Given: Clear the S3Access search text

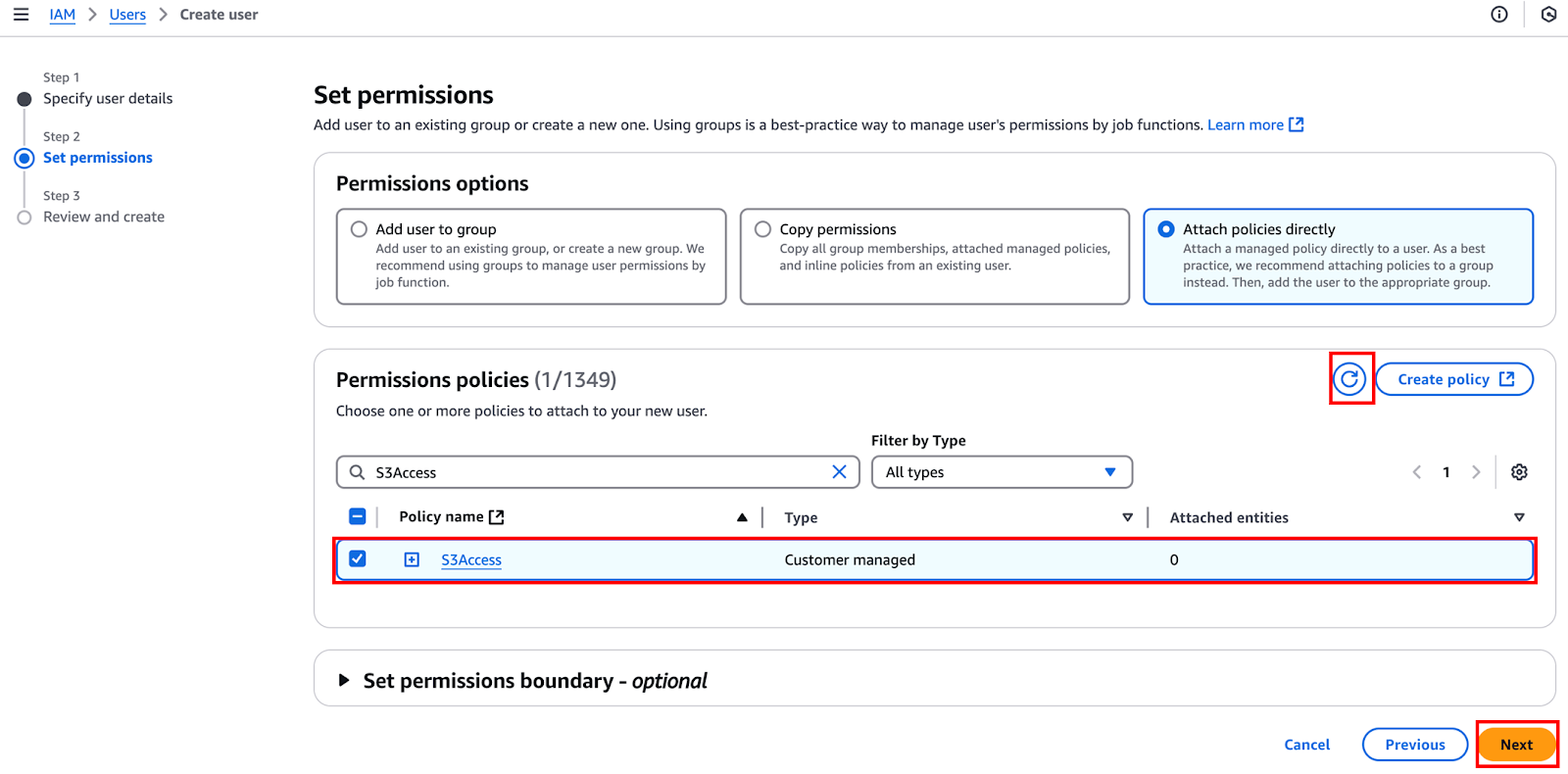Looking at the screenshot, I should 839,472.
